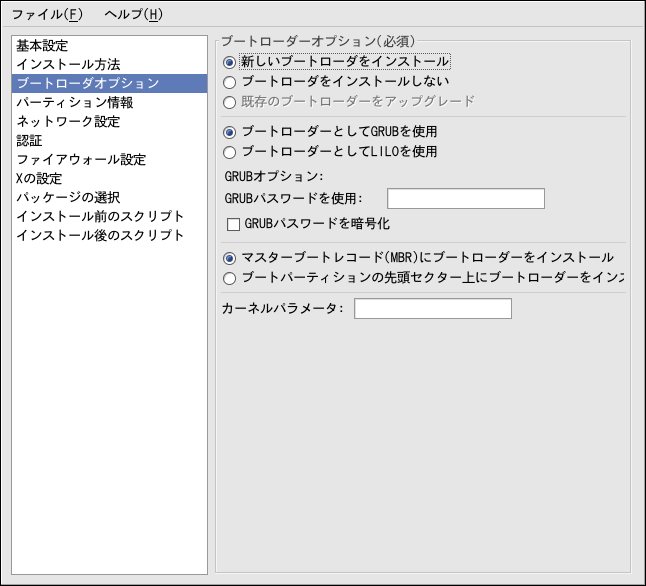Choose ブートローダをインストールしない radio option
The width and height of the screenshot is (646, 586).
231,82
